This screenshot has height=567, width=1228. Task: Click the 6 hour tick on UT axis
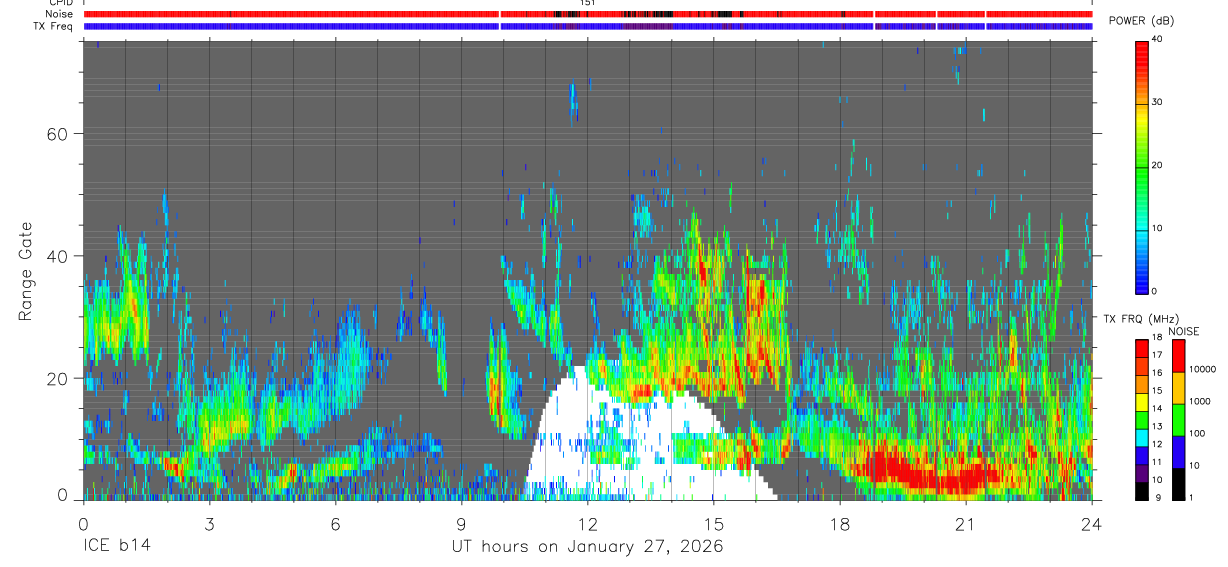pyautogui.click(x=335, y=523)
